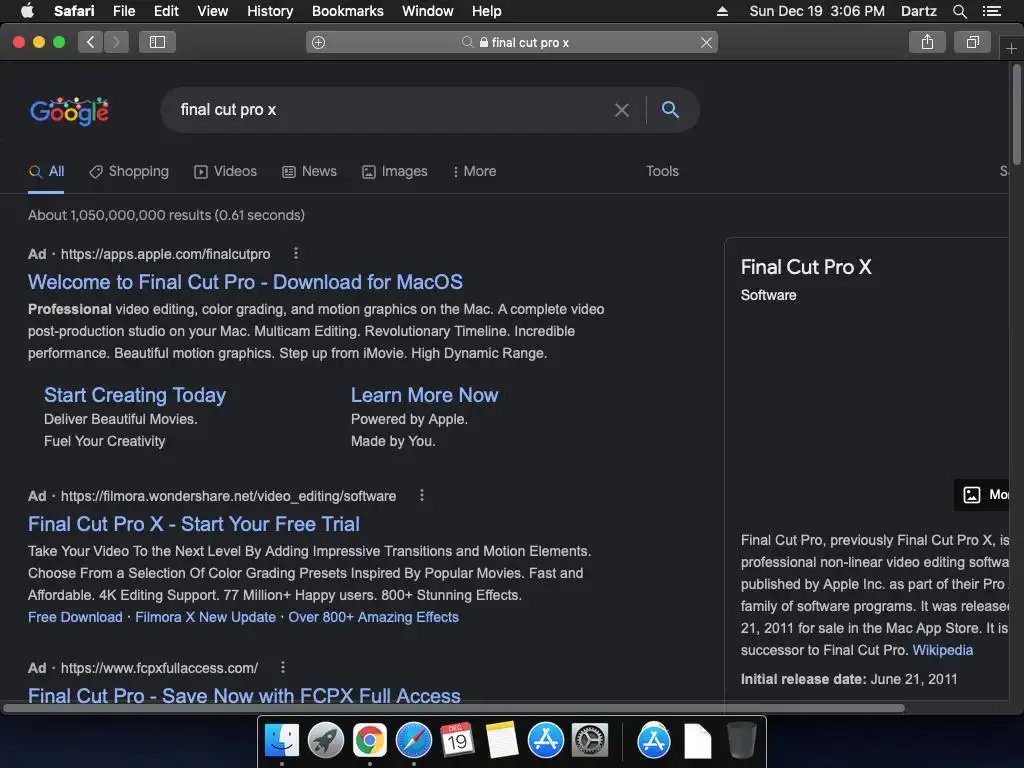The image size is (1024, 768).
Task: Open the Share button in Safari toolbar
Action: click(927, 42)
